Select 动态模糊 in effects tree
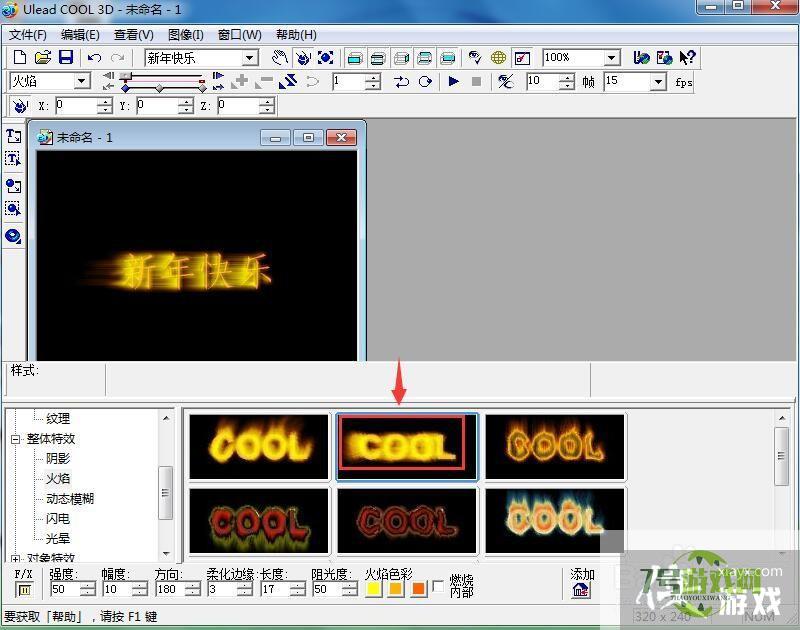This screenshot has height=630, width=800. pos(70,498)
